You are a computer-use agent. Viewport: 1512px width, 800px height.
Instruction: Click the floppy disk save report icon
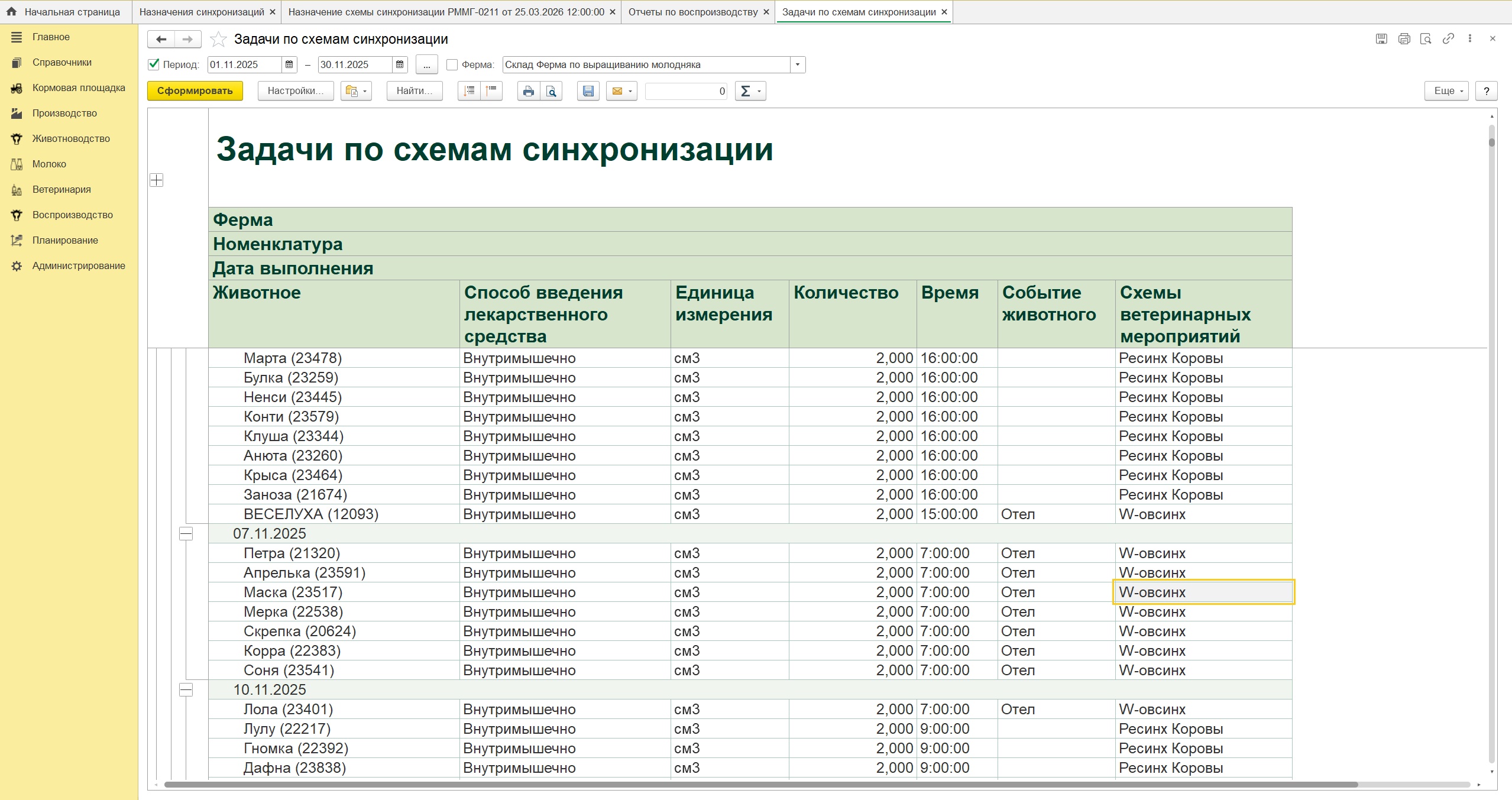pyautogui.click(x=588, y=91)
